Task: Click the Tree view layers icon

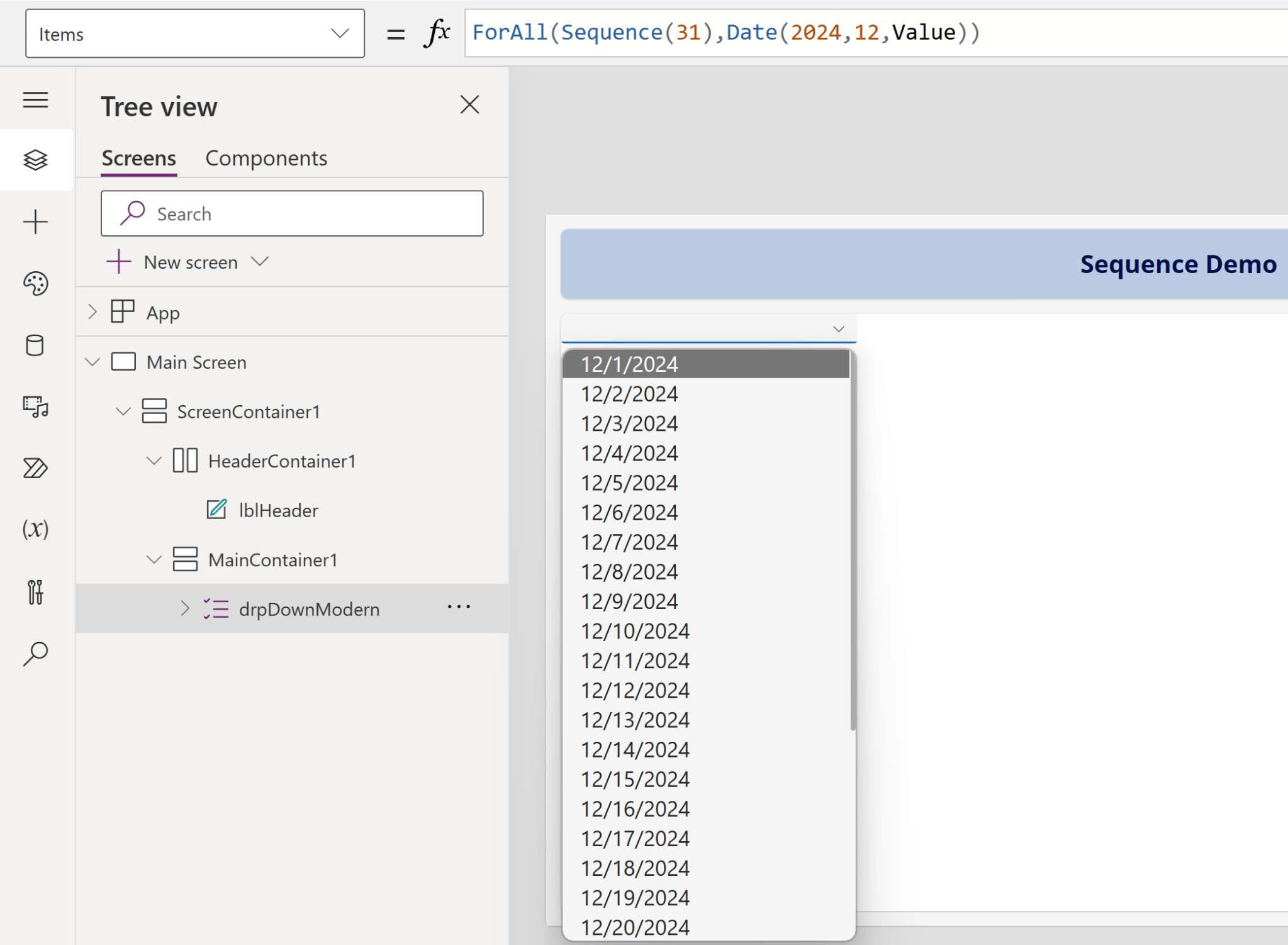Action: pos(35,160)
